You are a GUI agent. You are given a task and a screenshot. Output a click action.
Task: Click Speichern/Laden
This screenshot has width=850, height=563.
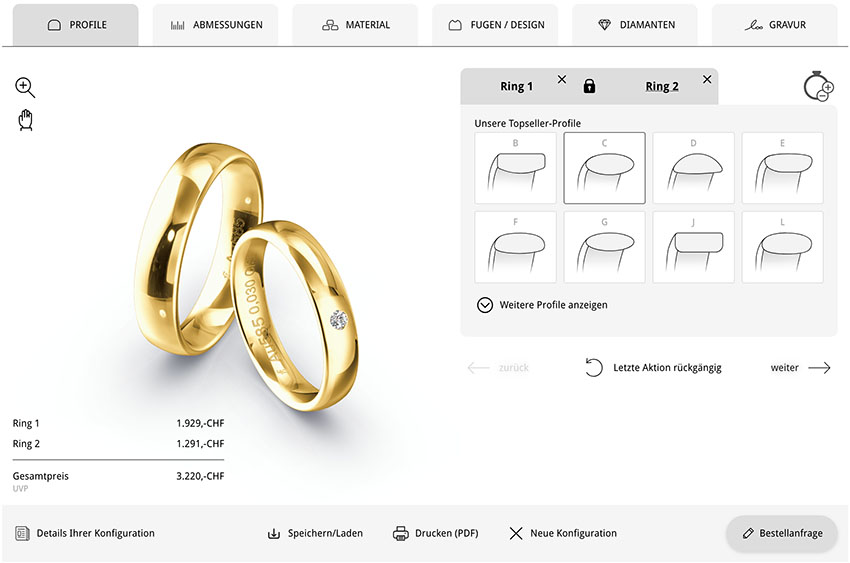(x=315, y=533)
